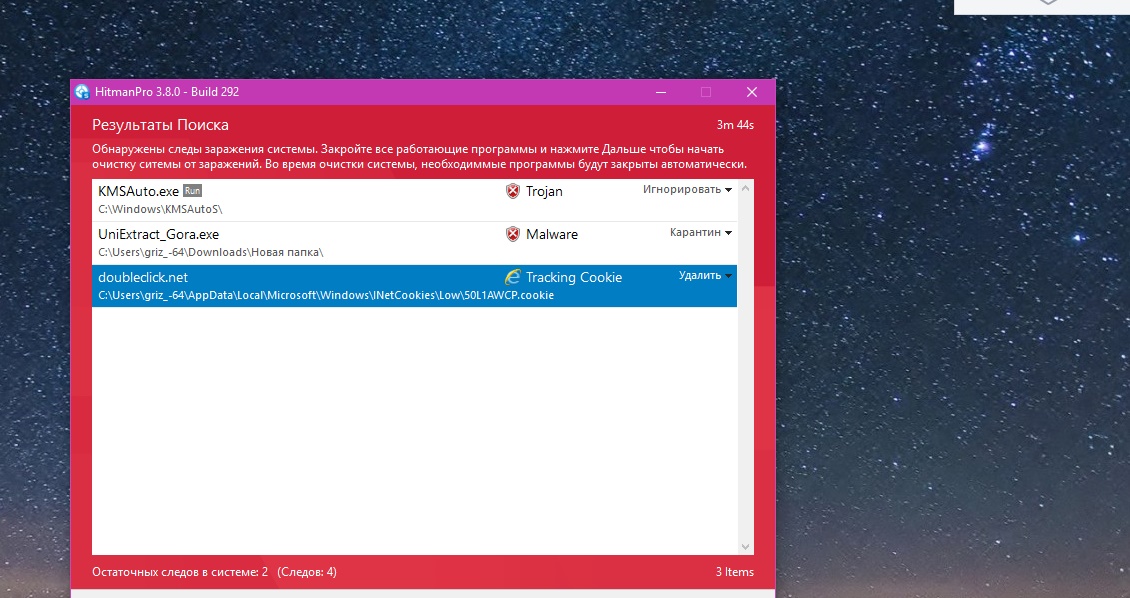This screenshot has width=1130, height=598.
Task: Click the 50L1AWCP.cookie file path
Action: pyautogui.click(x=326, y=295)
